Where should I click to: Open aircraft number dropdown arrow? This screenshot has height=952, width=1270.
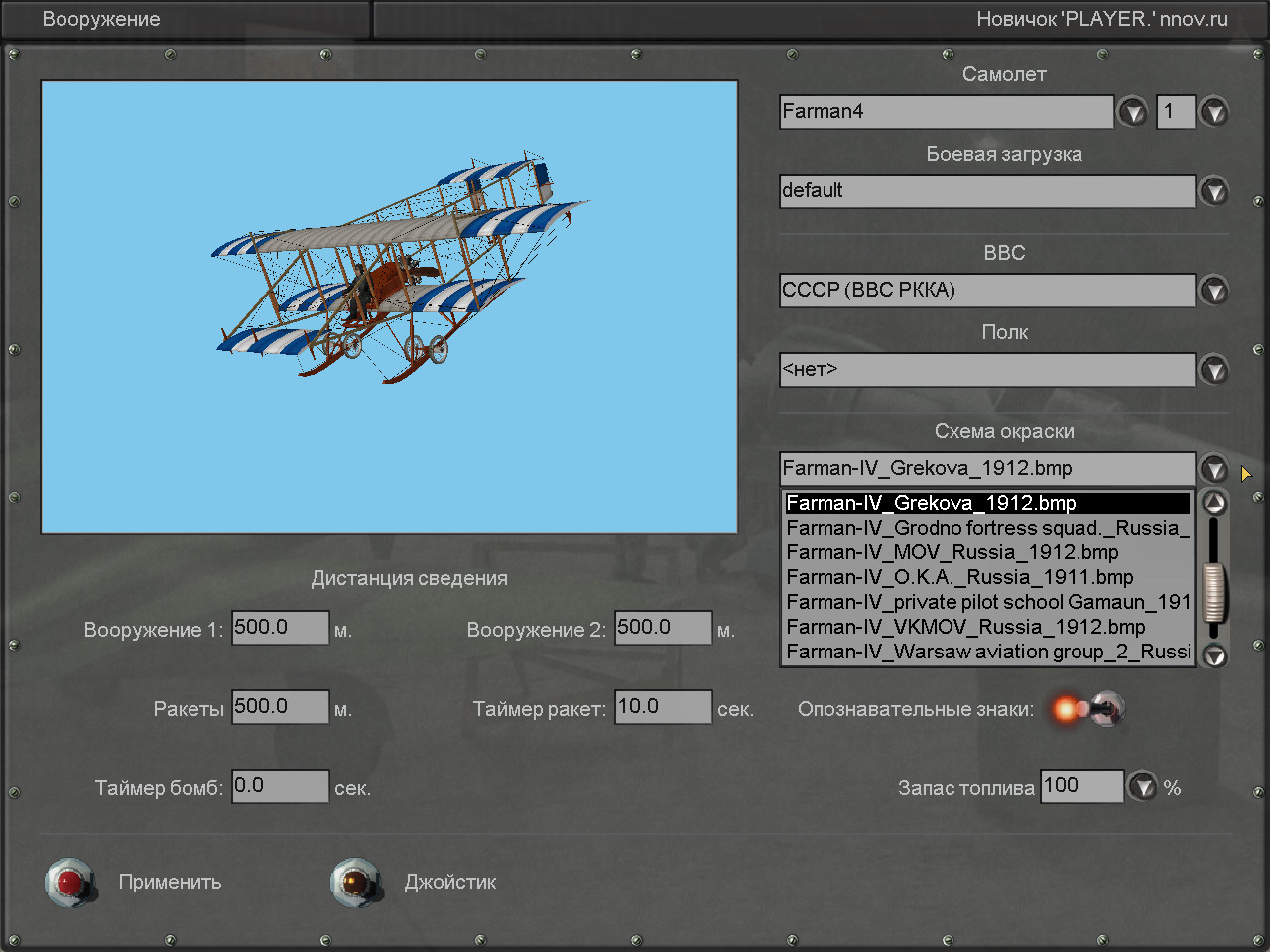click(x=1214, y=112)
